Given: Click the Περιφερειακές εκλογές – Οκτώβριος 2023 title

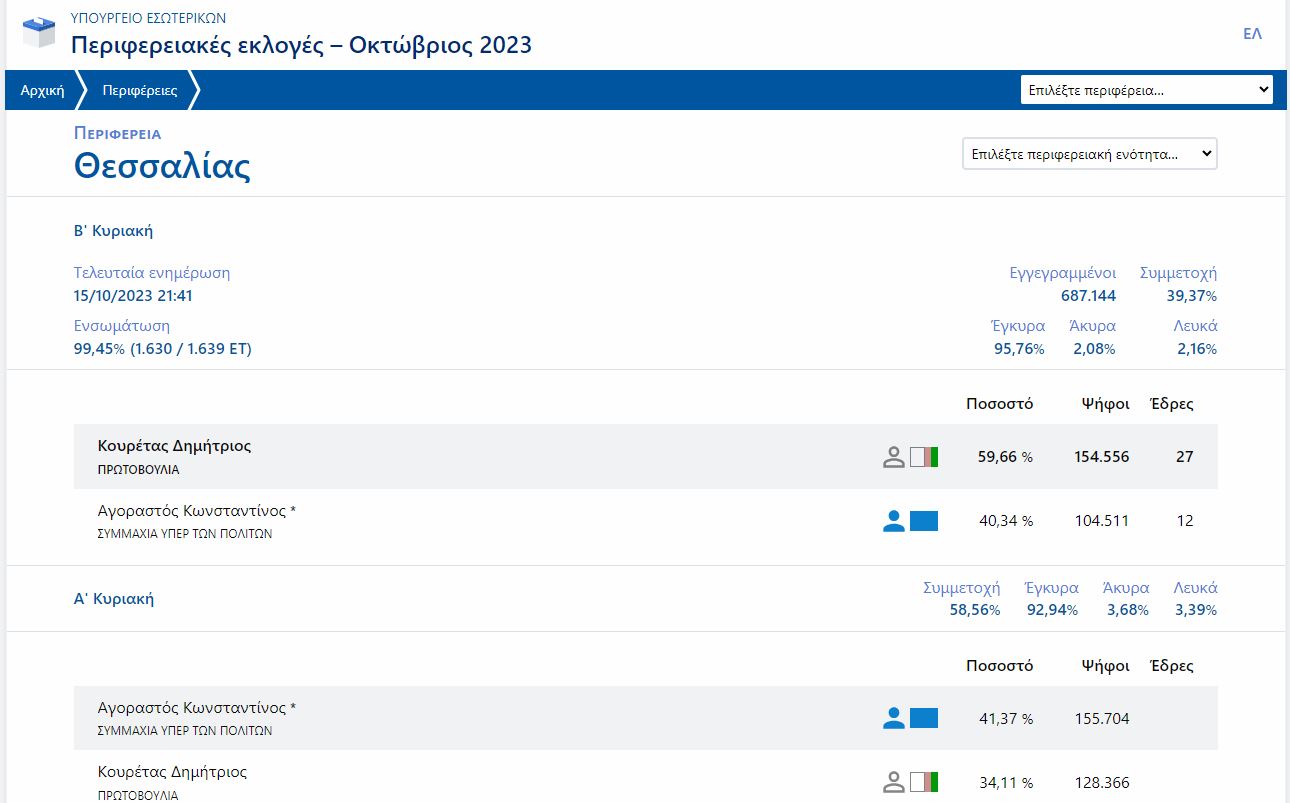Looking at the screenshot, I should (301, 45).
